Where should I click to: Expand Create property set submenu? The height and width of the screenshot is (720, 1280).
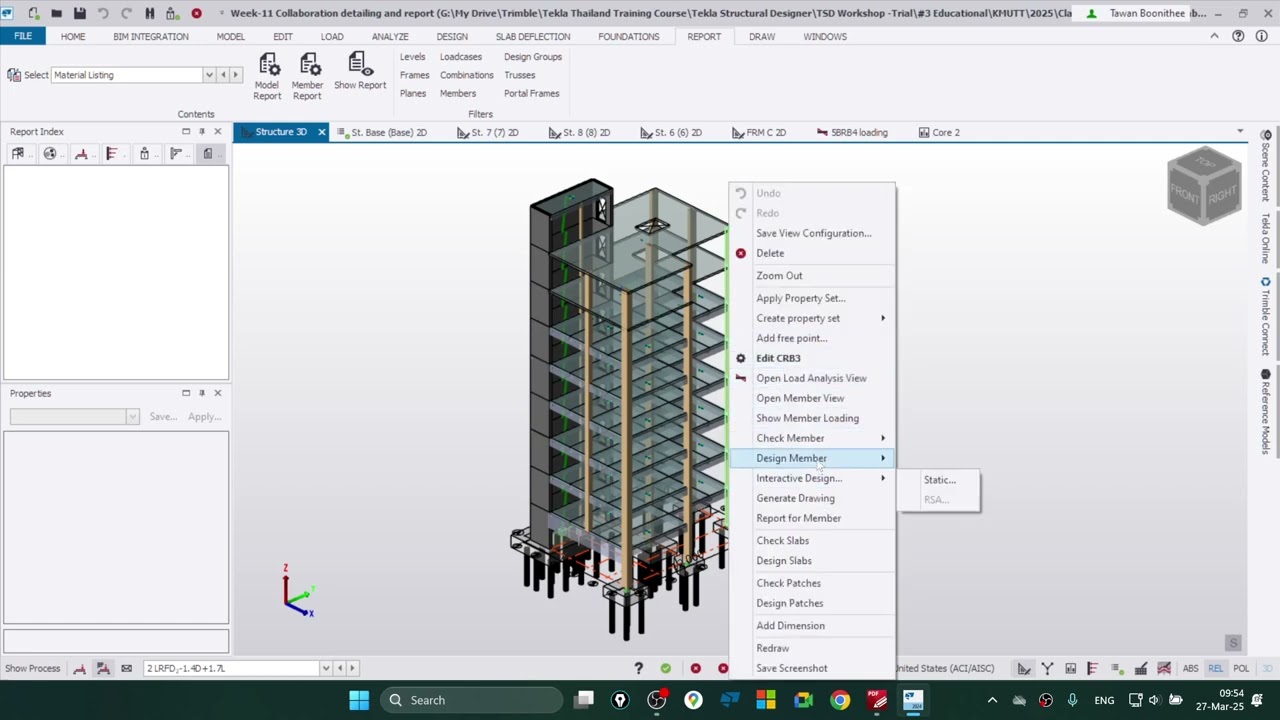point(812,318)
